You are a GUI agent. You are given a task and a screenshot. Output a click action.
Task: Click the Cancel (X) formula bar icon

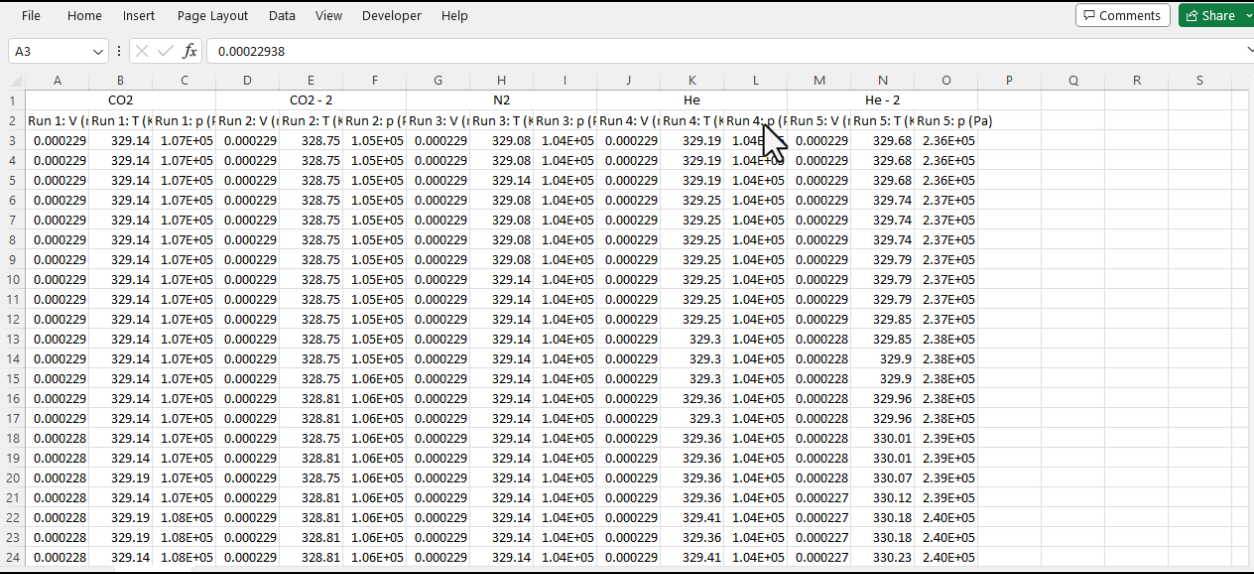pyautogui.click(x=142, y=51)
